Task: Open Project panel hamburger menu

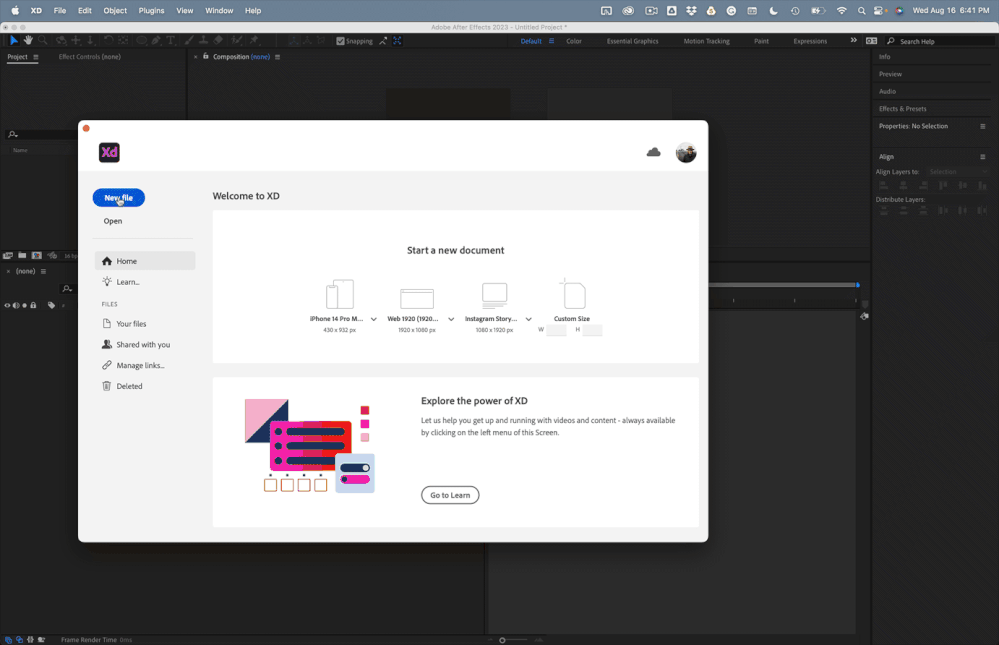Action: 36,57
